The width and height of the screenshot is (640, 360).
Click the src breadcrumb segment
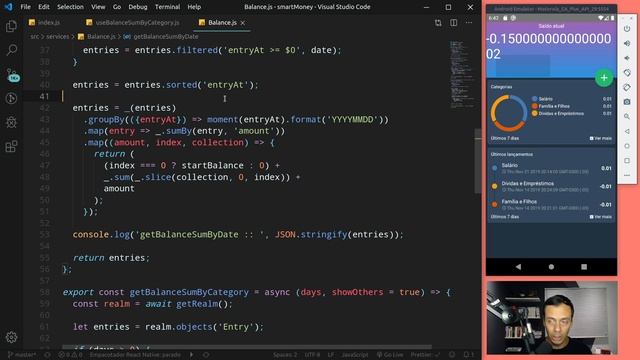point(35,37)
